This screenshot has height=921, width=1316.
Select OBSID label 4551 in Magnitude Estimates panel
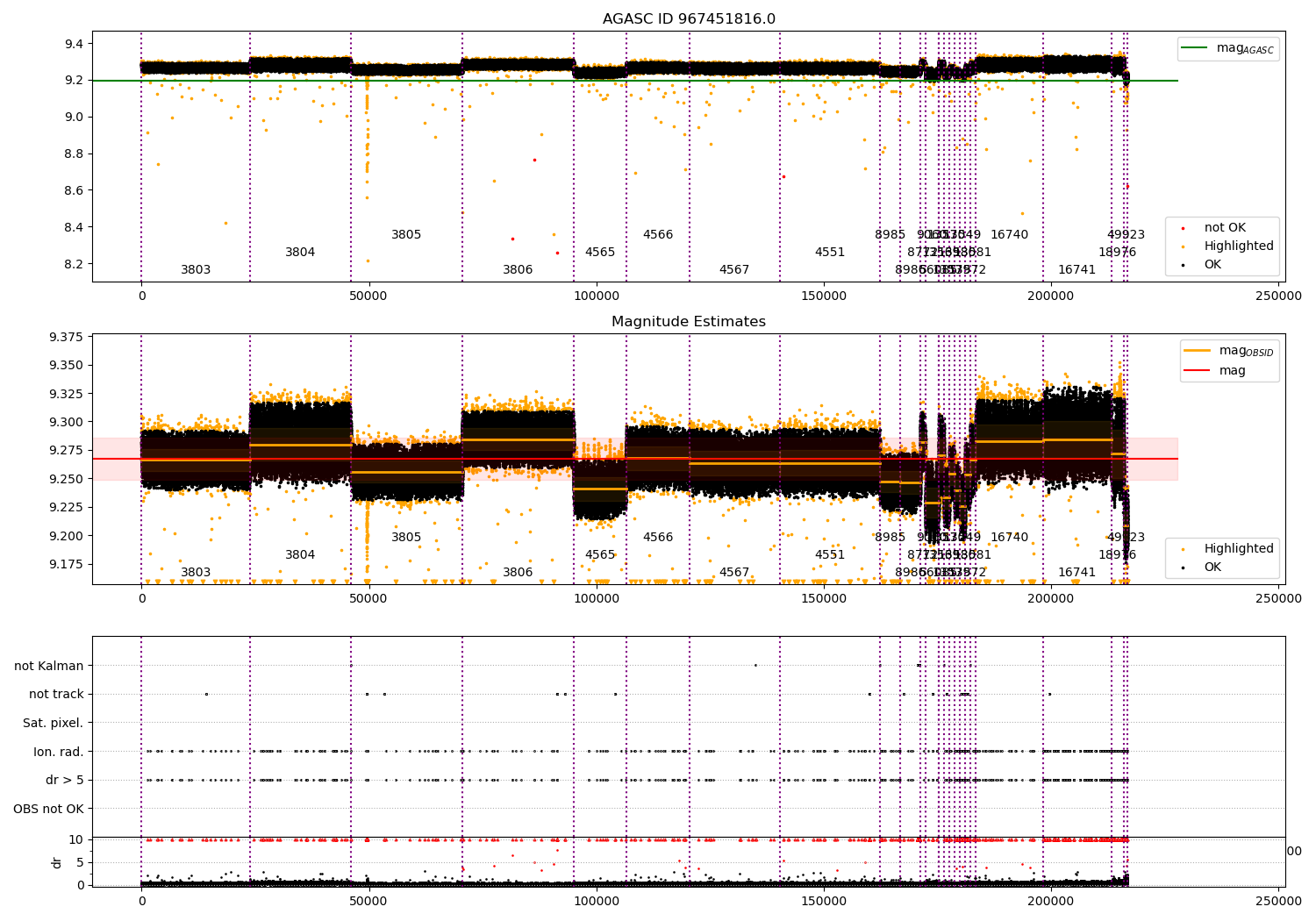click(x=830, y=555)
